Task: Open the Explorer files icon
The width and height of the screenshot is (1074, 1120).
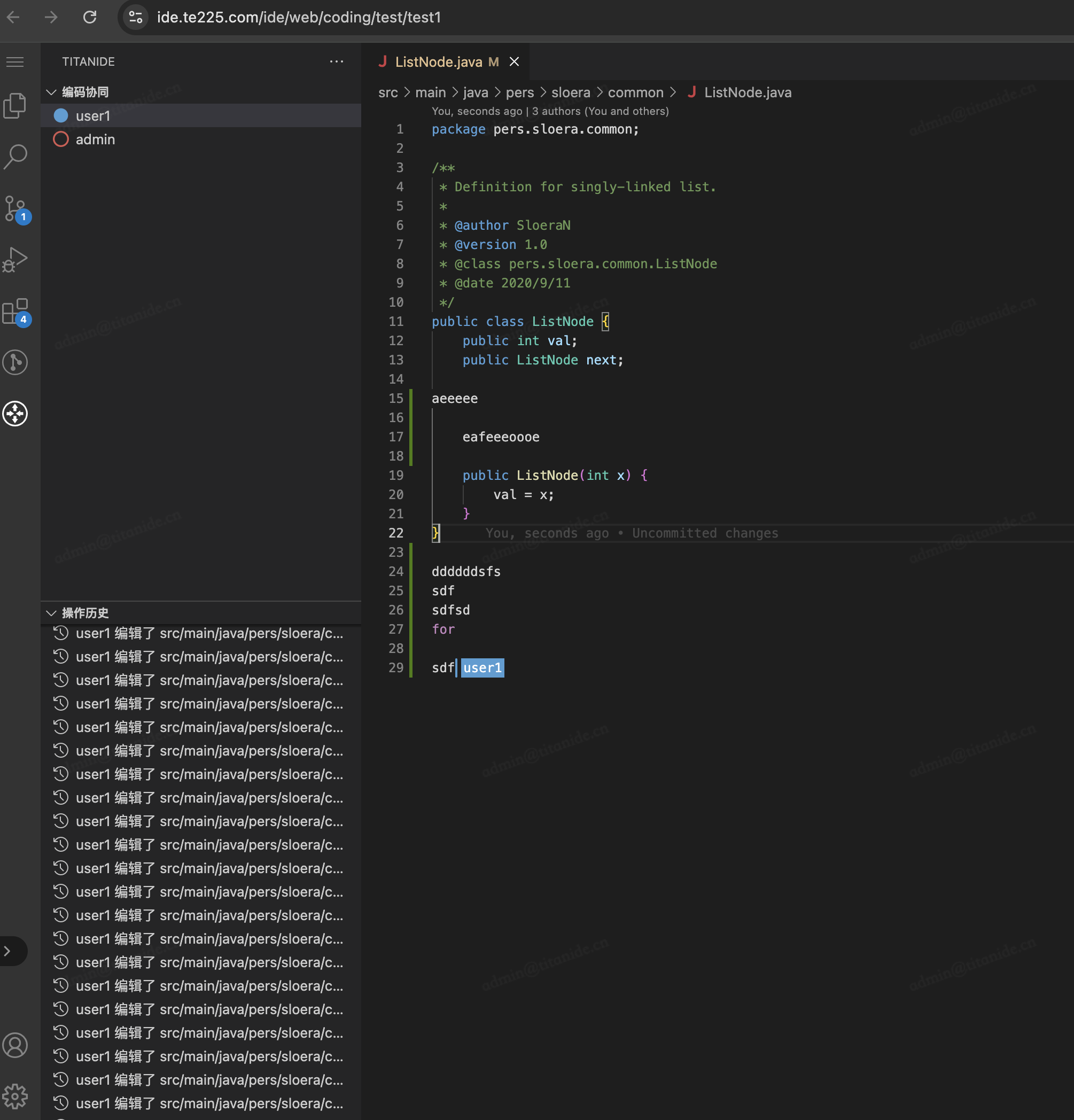Action: [x=15, y=106]
